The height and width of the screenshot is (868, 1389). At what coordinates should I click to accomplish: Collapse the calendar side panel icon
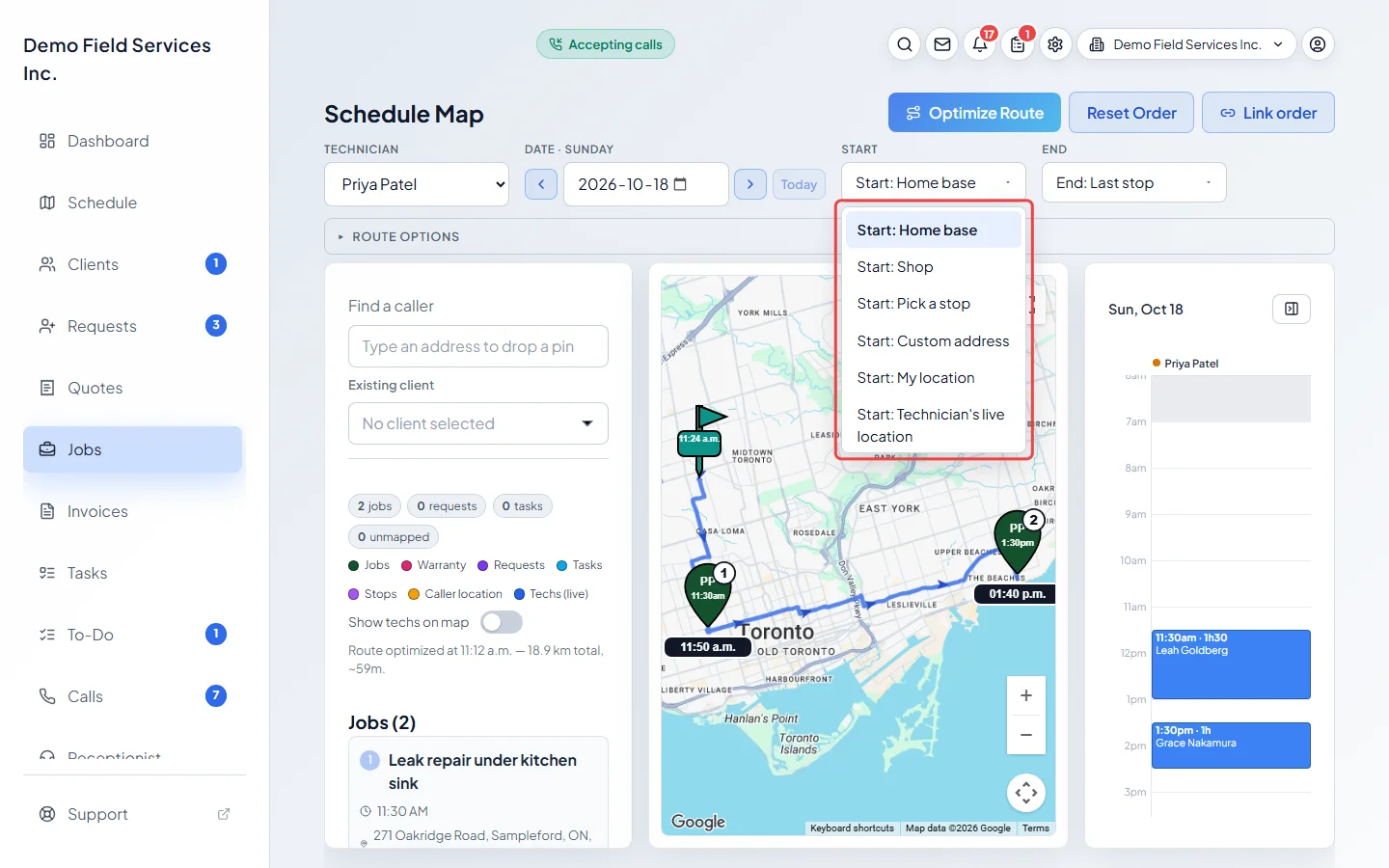tap(1292, 309)
